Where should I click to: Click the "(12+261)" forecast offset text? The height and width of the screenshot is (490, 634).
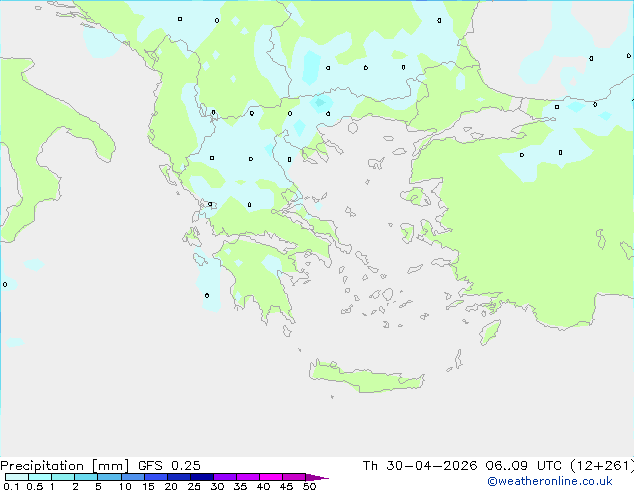[602, 466]
